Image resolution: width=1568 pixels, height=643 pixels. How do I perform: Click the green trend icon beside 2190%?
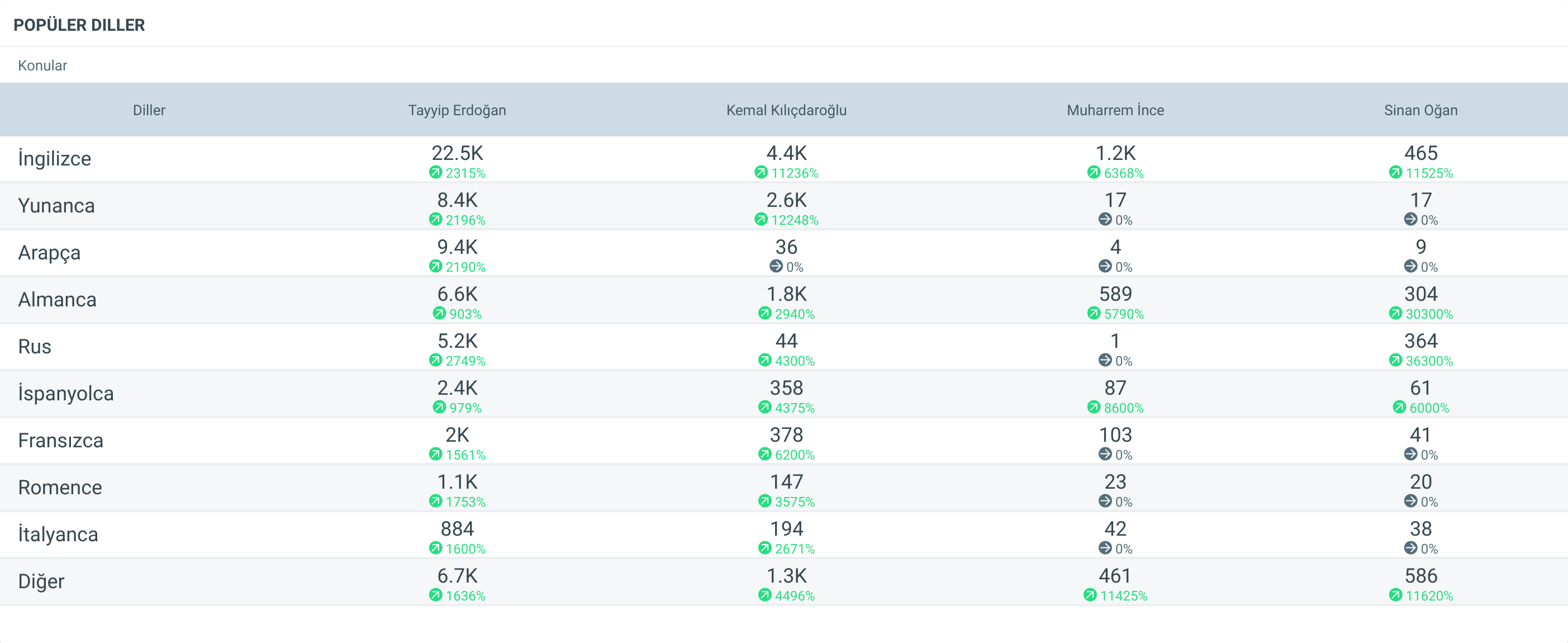[x=435, y=266]
